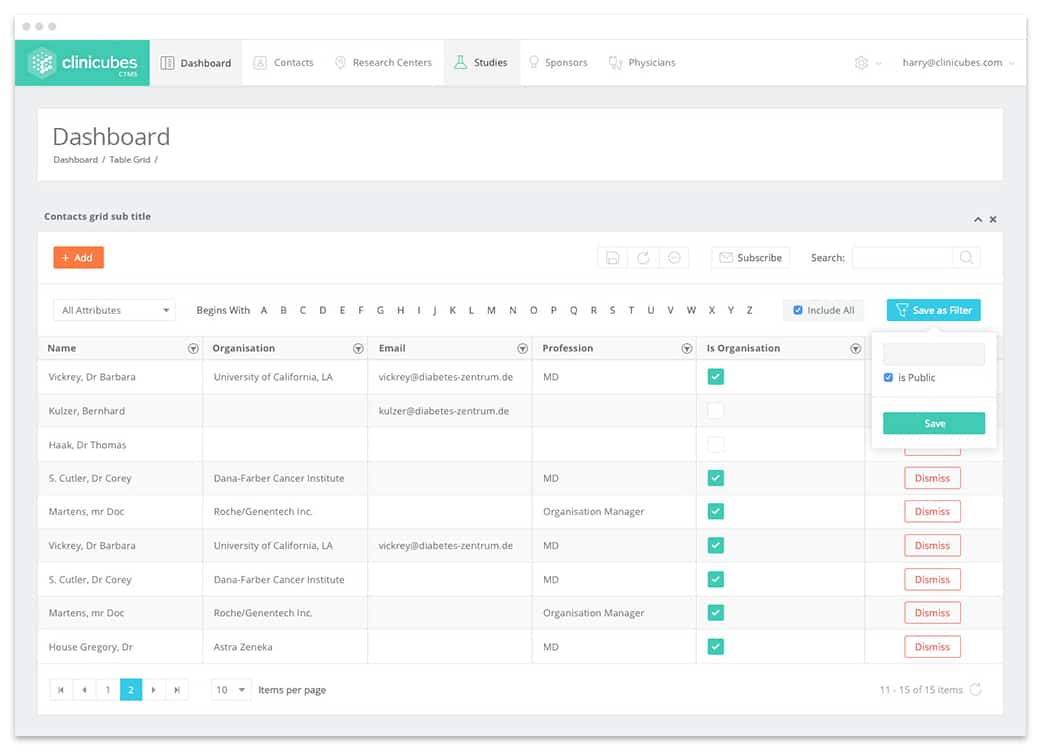The height and width of the screenshot is (751, 1041).
Task: Filter names beginning with letter M
Action: 491,310
